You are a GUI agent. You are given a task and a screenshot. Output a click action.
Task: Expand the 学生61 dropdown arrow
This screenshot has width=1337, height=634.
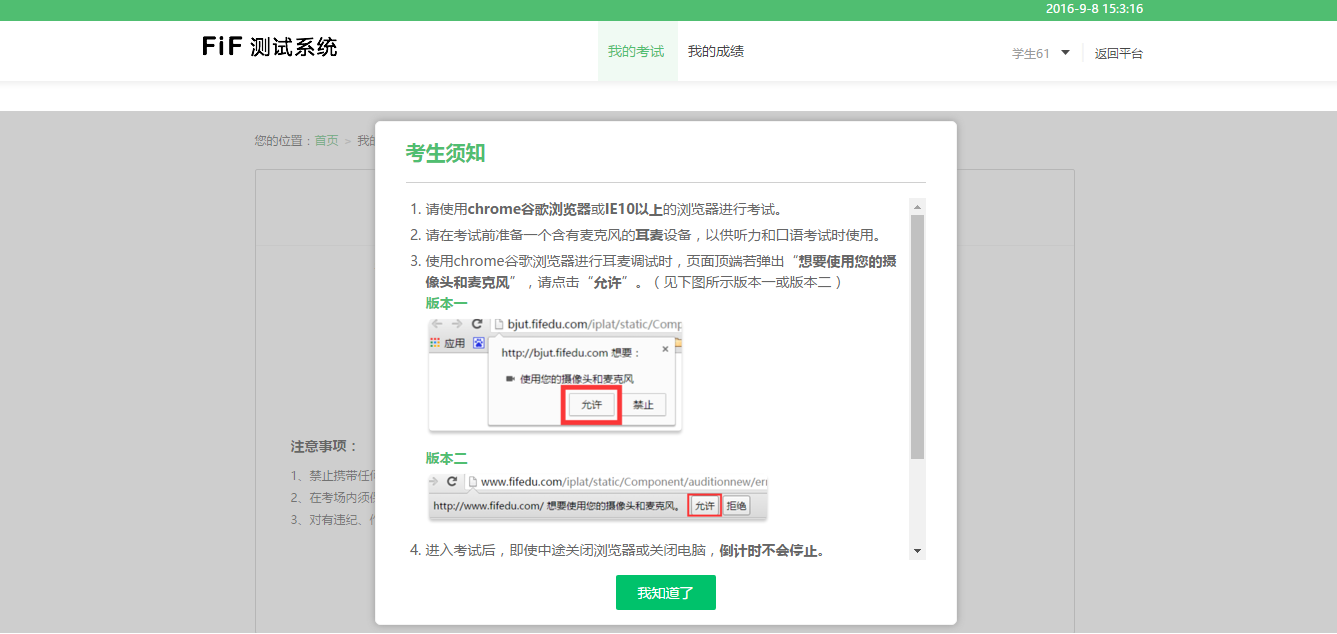1065,53
